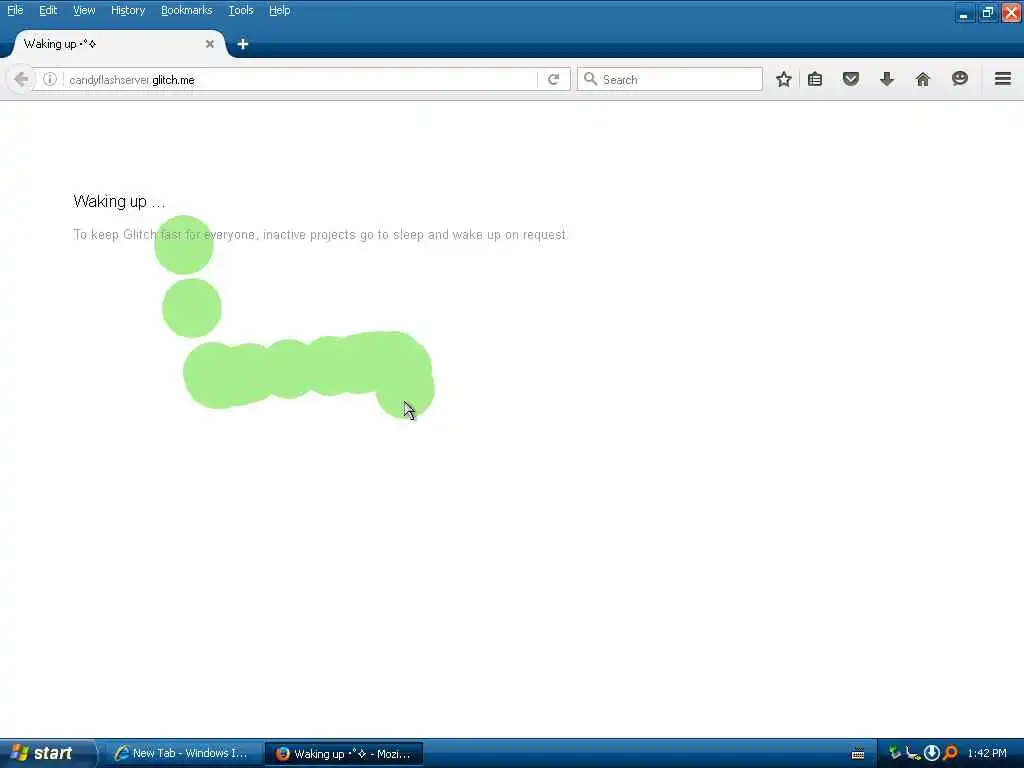Minimize the Firefox window
Screen dimensions: 1024x768
[x=964, y=12]
